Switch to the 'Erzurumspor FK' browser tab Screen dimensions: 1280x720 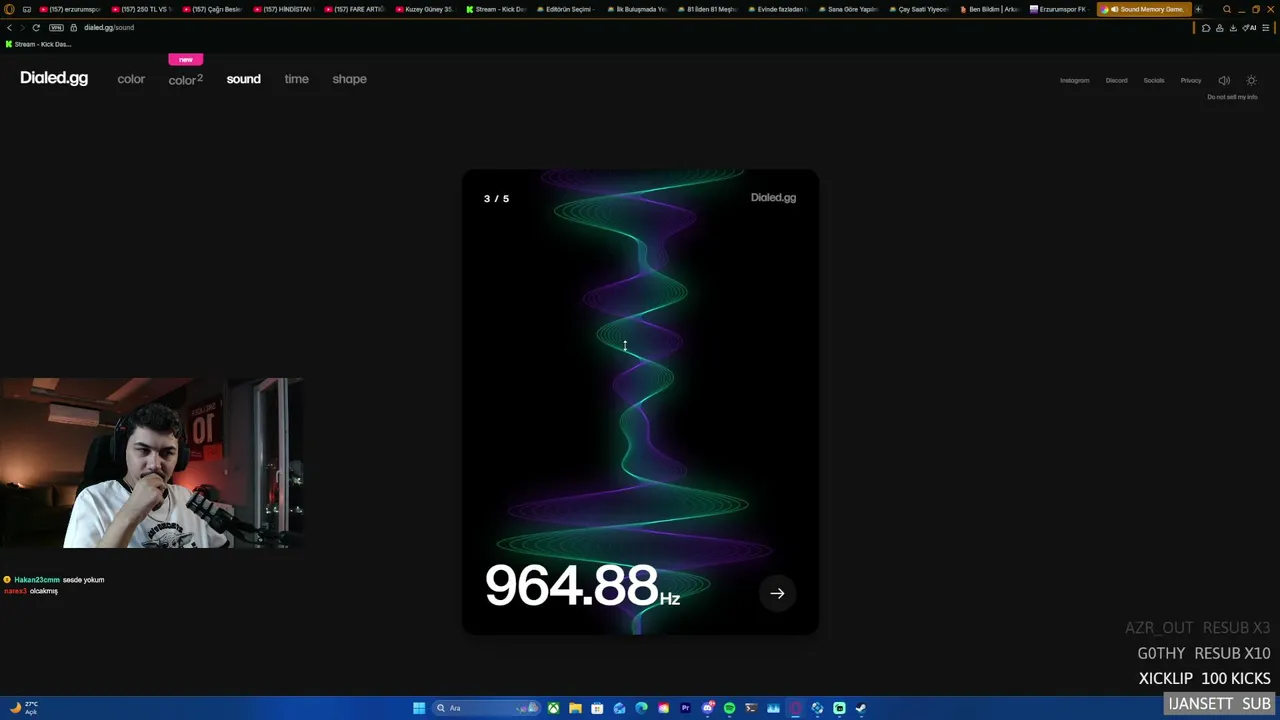(x=1058, y=9)
